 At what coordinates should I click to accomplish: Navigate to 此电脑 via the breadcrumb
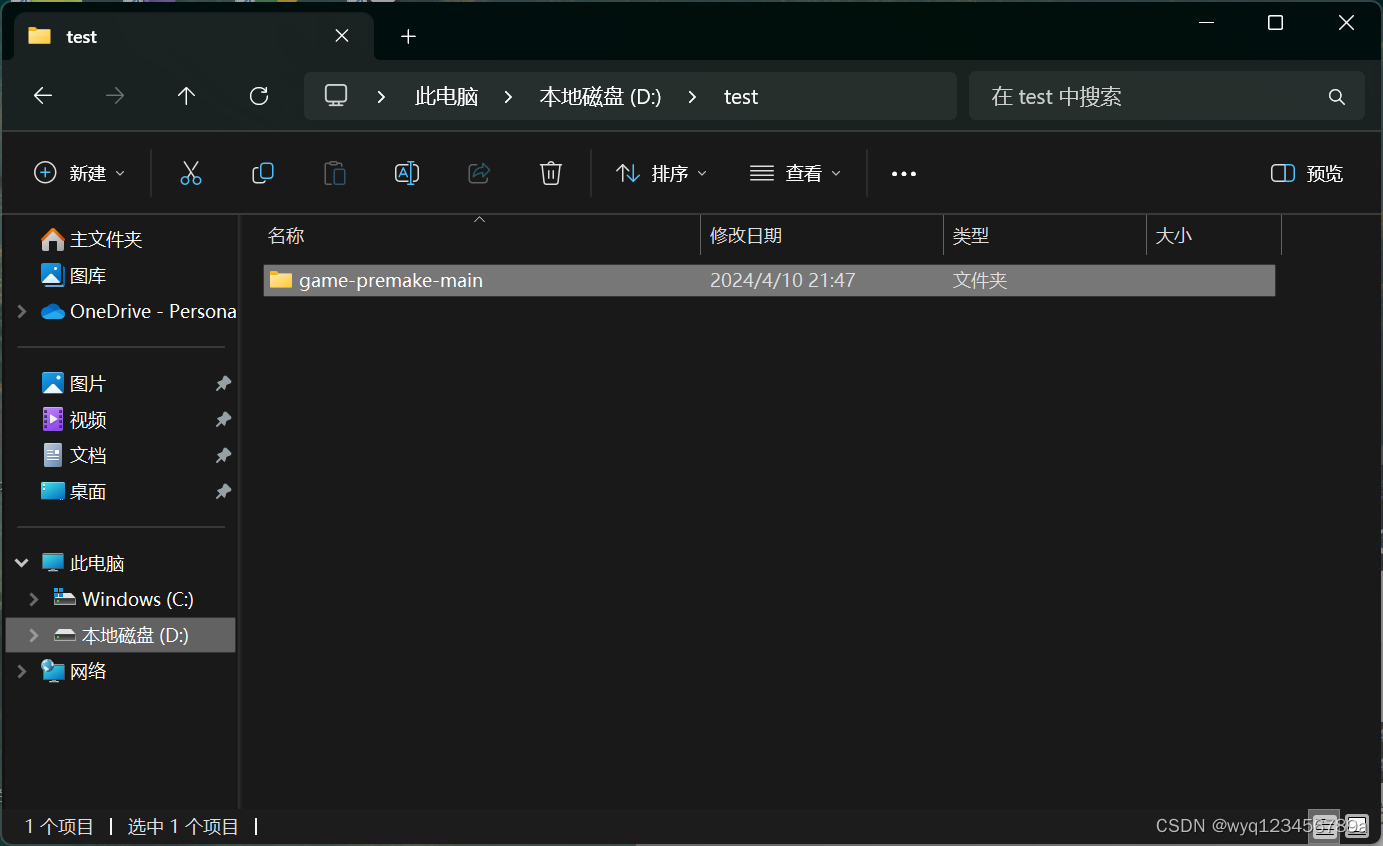446,96
